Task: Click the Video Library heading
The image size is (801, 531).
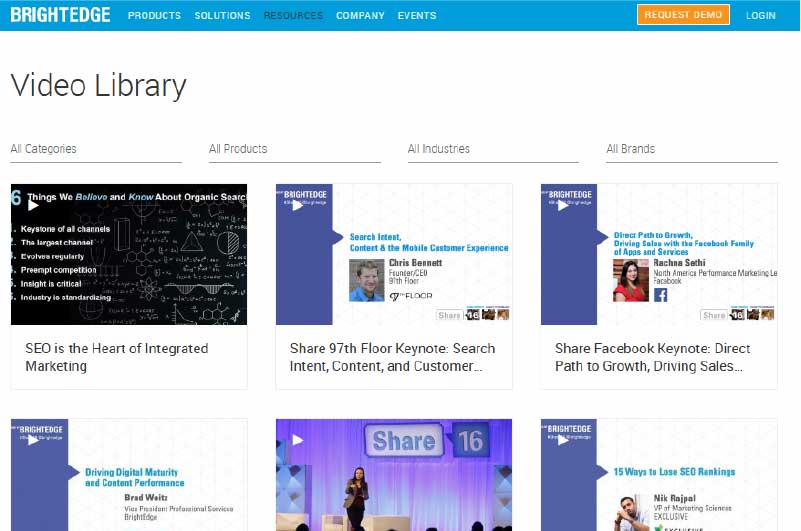Action: 99,85
